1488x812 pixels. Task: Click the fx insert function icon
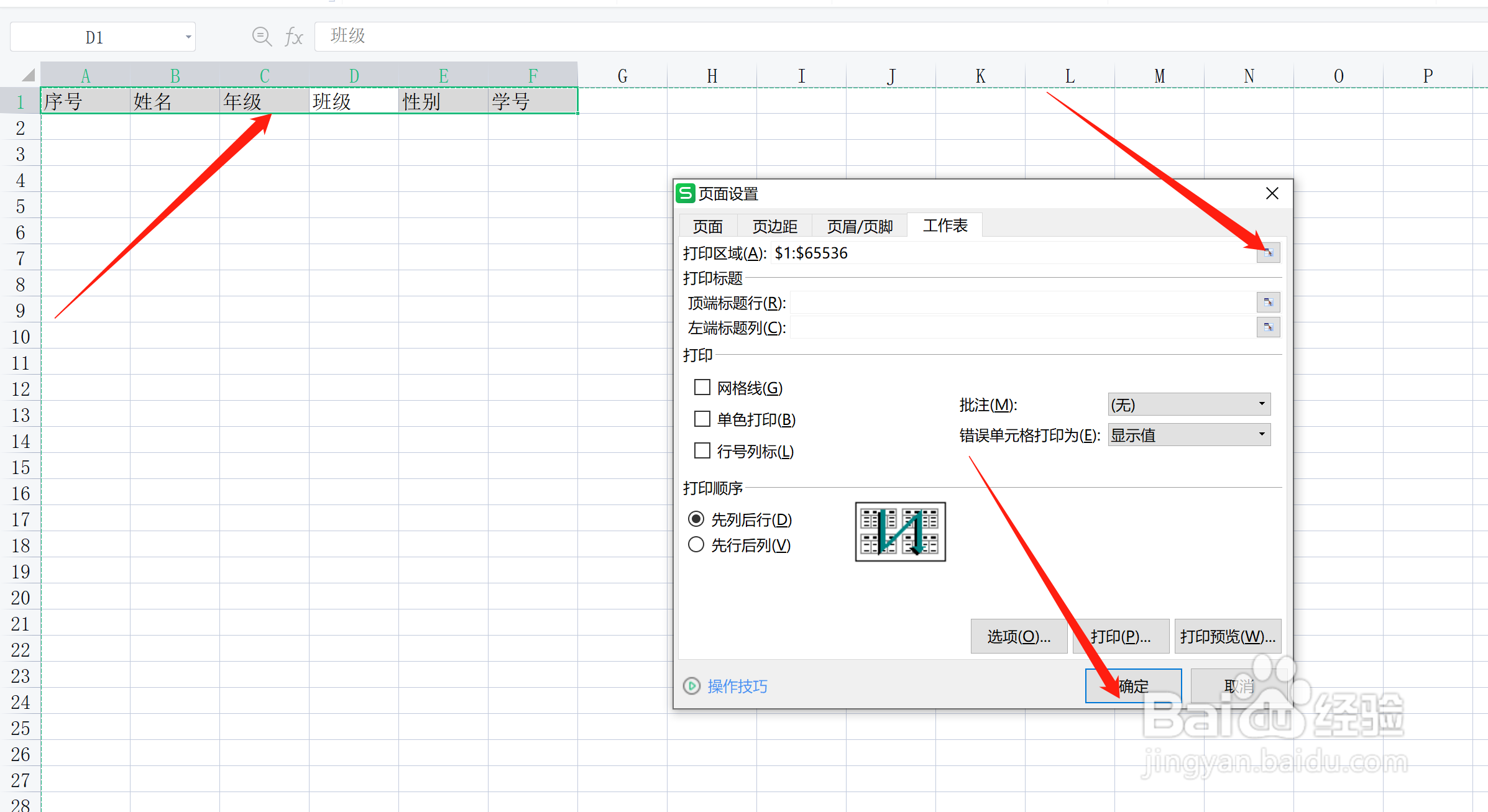(293, 37)
